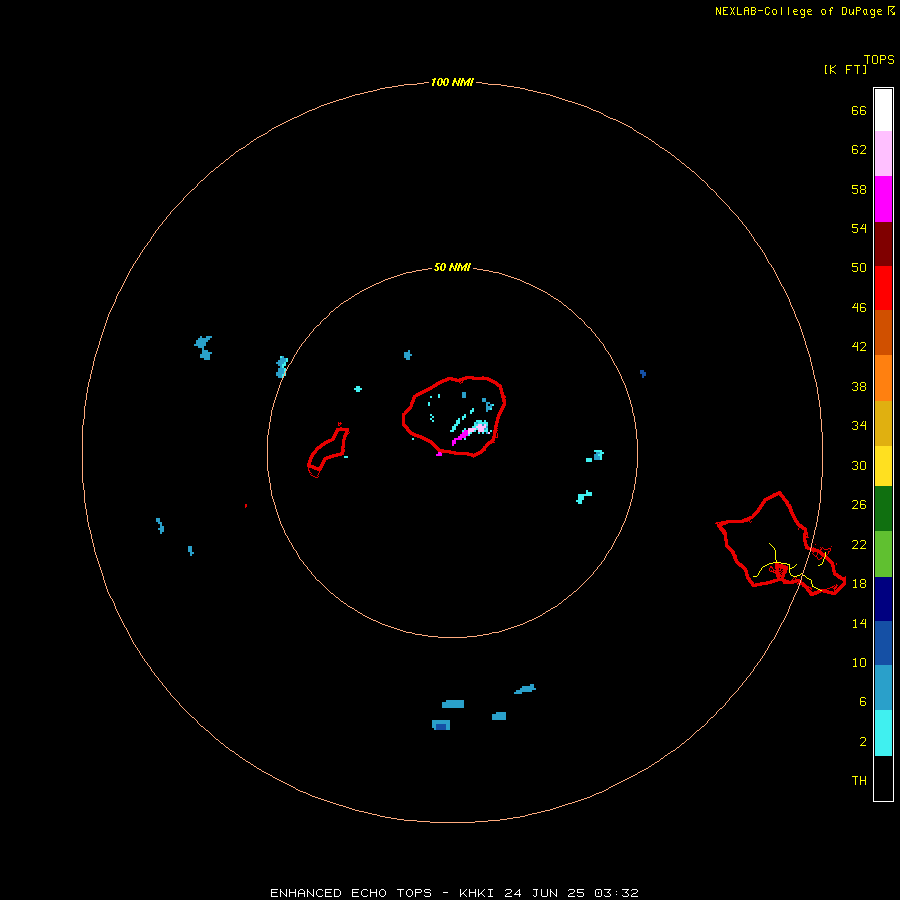Select the light green legend color block
The height and width of the screenshot is (900, 900).
point(883,554)
